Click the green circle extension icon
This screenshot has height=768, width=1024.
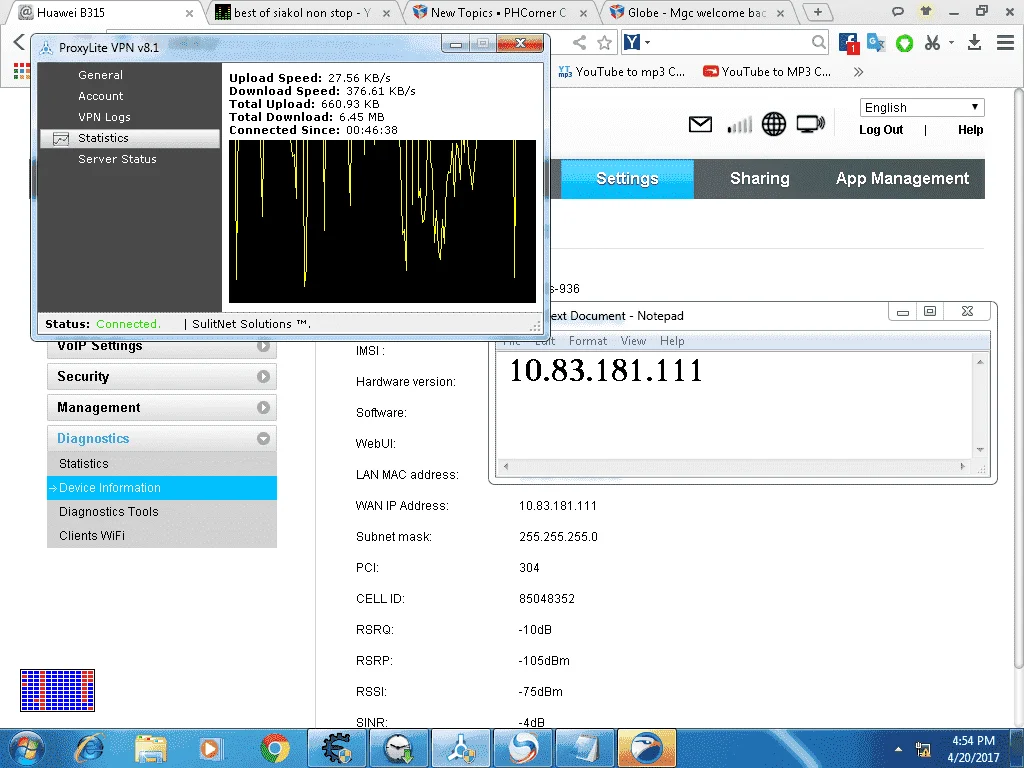(904, 44)
